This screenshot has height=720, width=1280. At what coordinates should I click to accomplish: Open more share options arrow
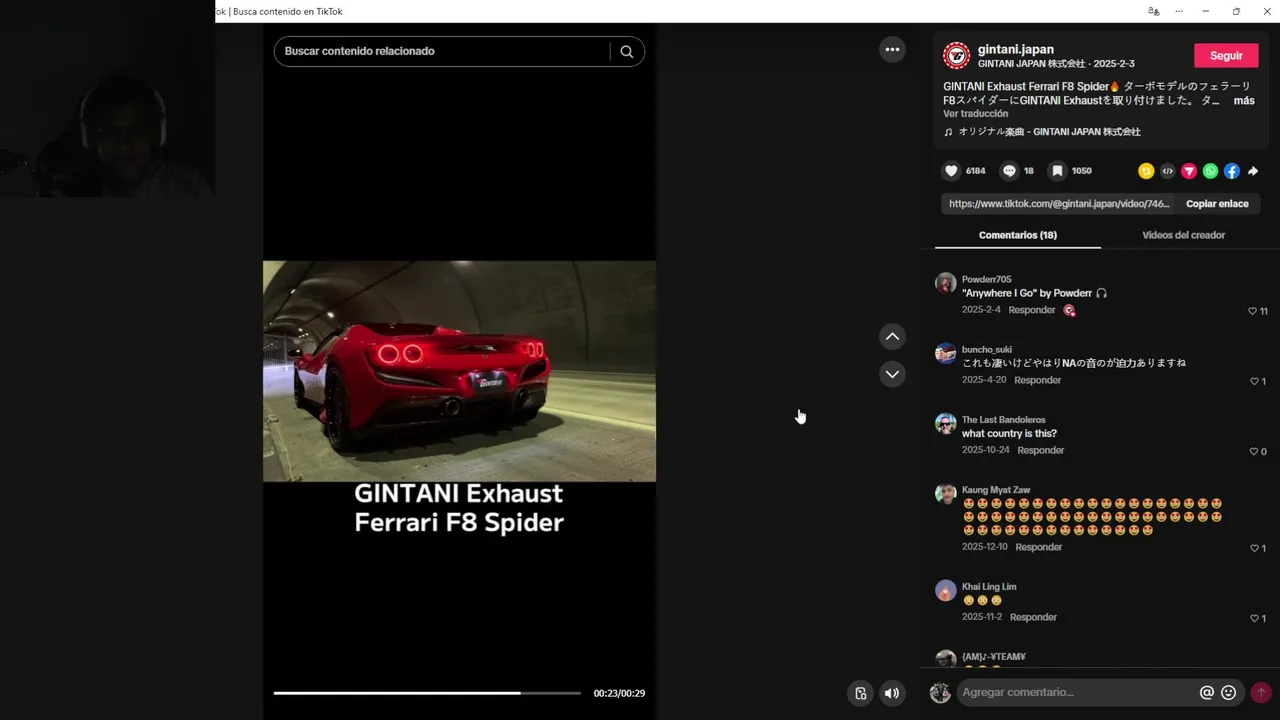click(1253, 171)
